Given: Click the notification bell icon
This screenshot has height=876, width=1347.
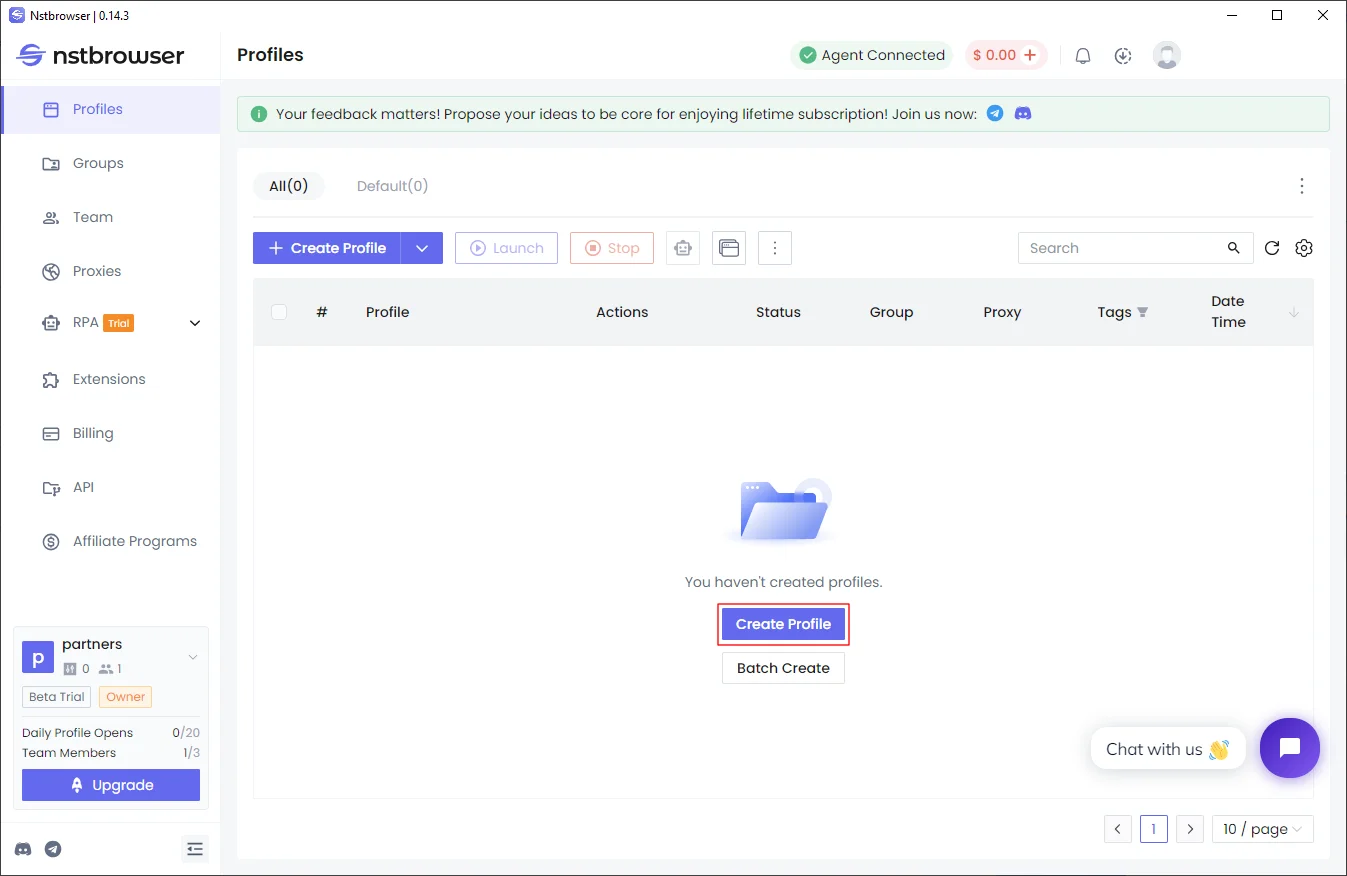Looking at the screenshot, I should [1082, 56].
